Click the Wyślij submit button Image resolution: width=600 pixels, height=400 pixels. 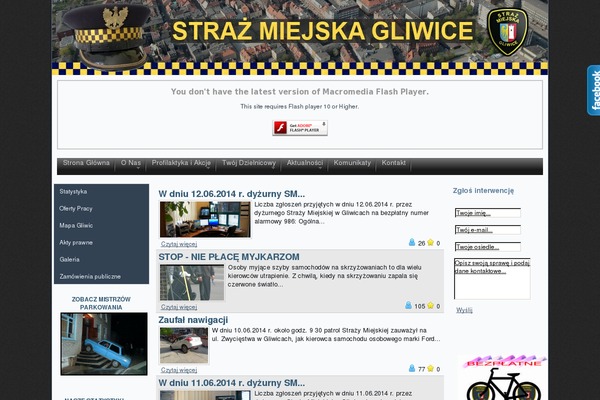coord(464,310)
